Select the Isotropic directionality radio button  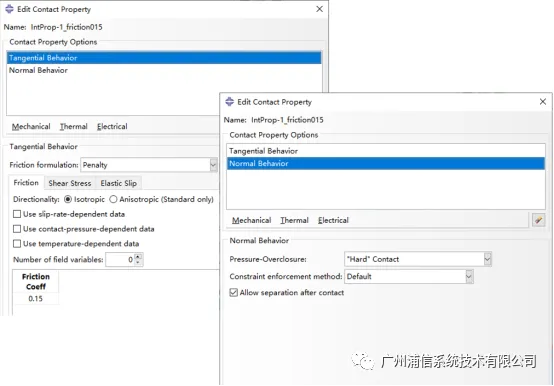point(67,199)
